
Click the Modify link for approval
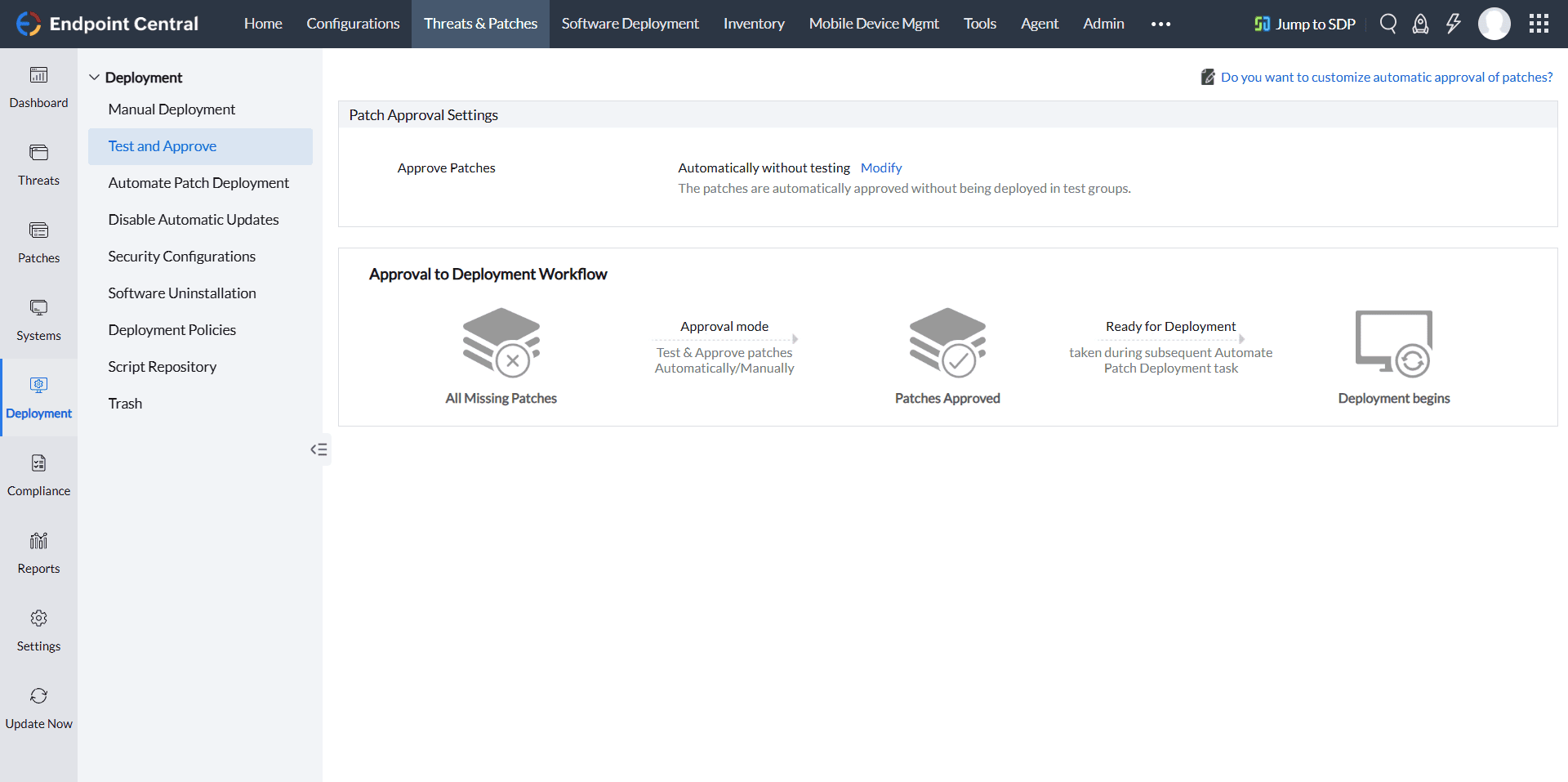coord(881,168)
